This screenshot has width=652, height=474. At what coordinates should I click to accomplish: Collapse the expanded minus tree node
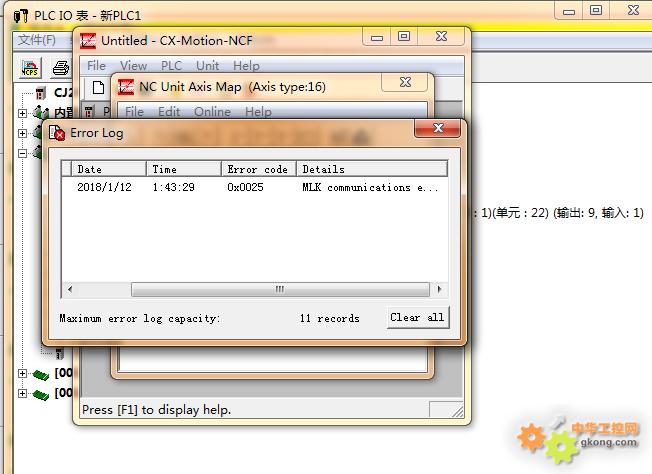(22, 153)
